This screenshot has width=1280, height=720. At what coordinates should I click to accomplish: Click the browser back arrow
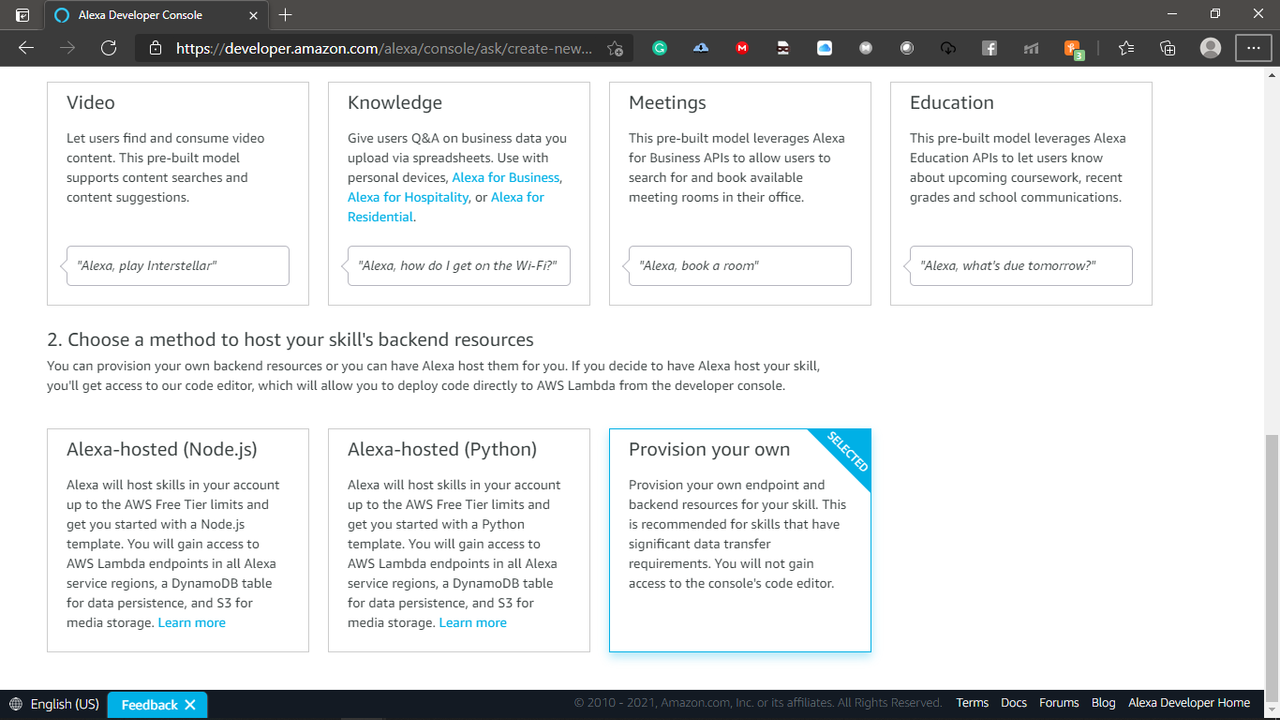[26, 47]
